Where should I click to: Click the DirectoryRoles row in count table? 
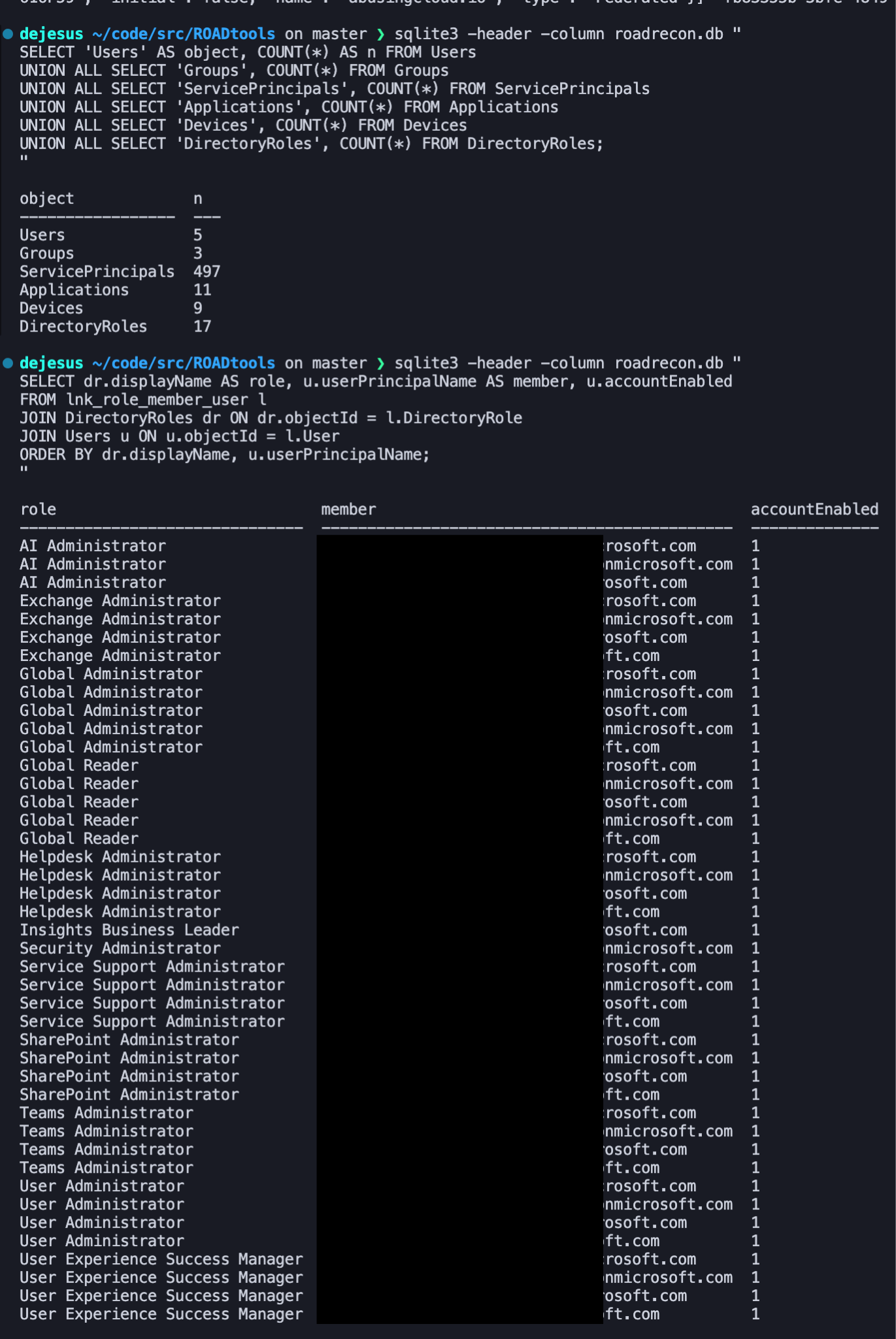pyautogui.click(x=116, y=326)
